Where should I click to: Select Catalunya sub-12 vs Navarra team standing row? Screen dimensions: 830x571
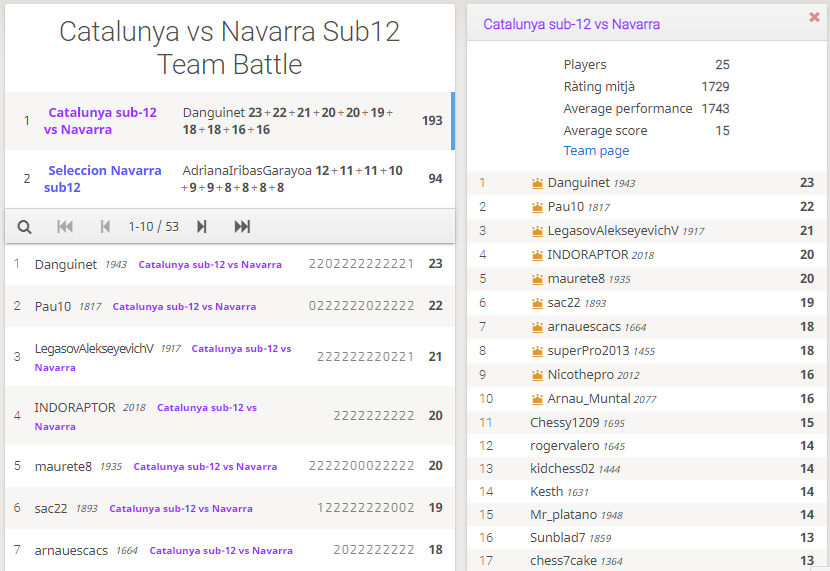230,121
